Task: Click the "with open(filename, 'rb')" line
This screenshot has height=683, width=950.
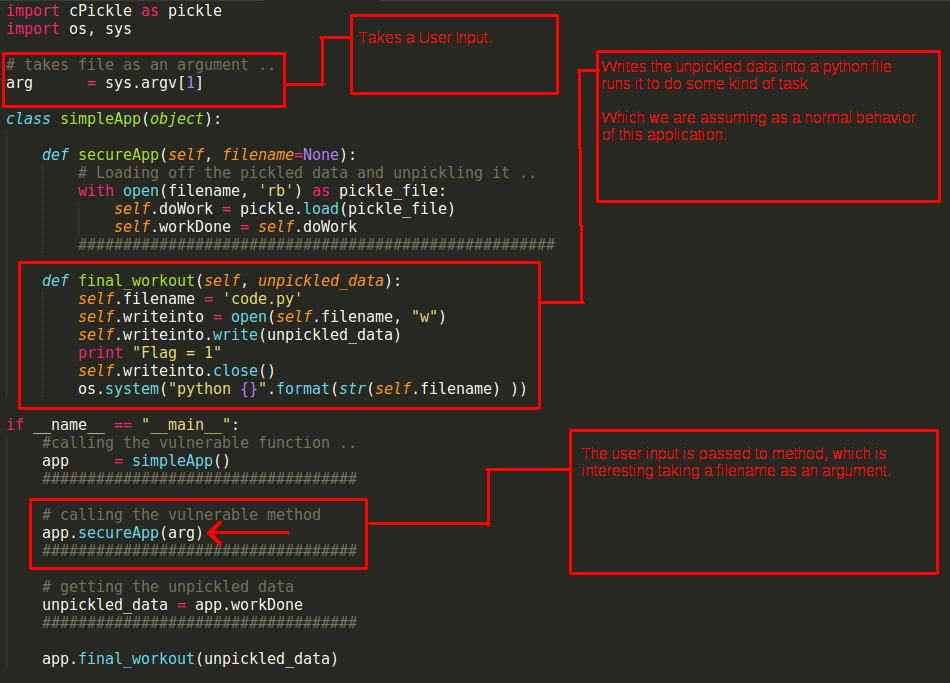Action: click(262, 191)
